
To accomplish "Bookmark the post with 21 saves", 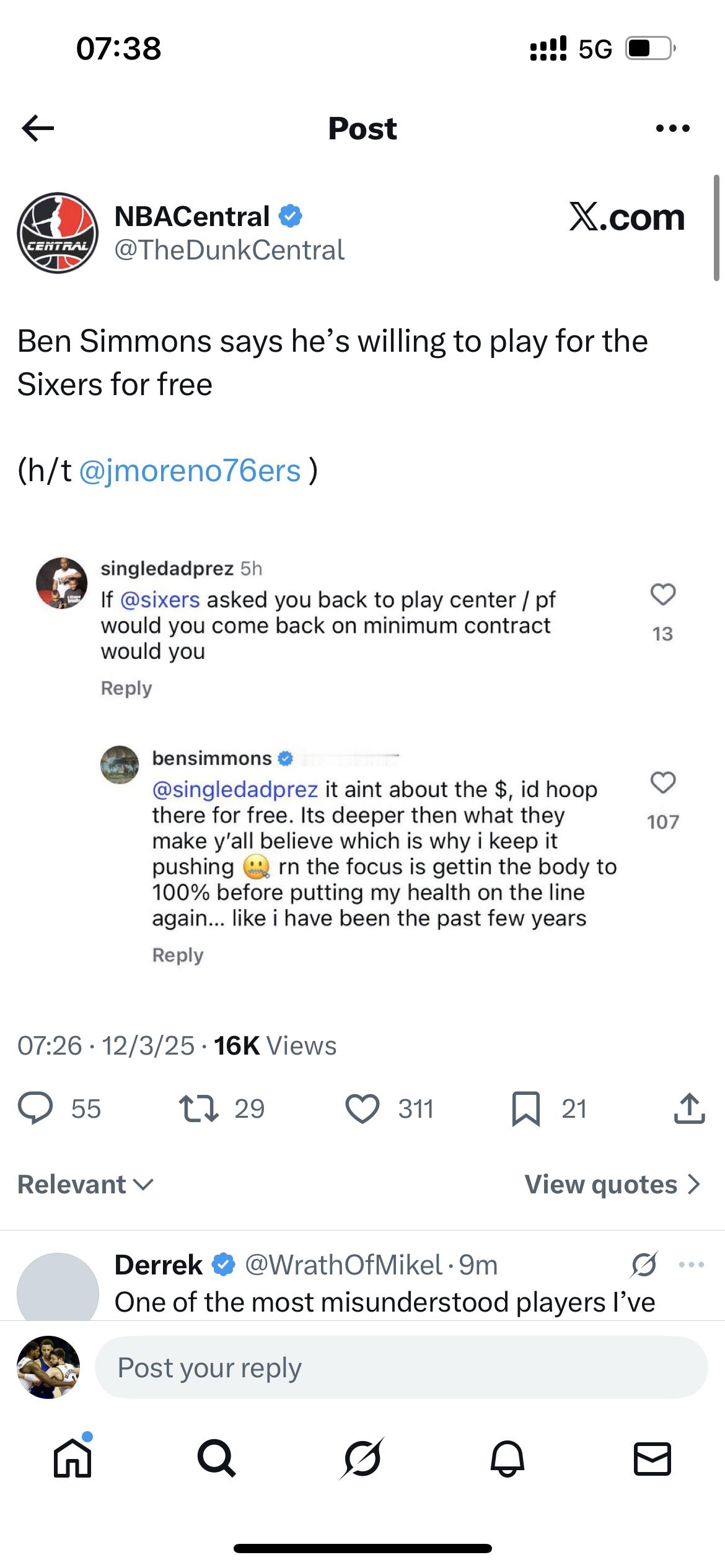I will pos(525,1108).
